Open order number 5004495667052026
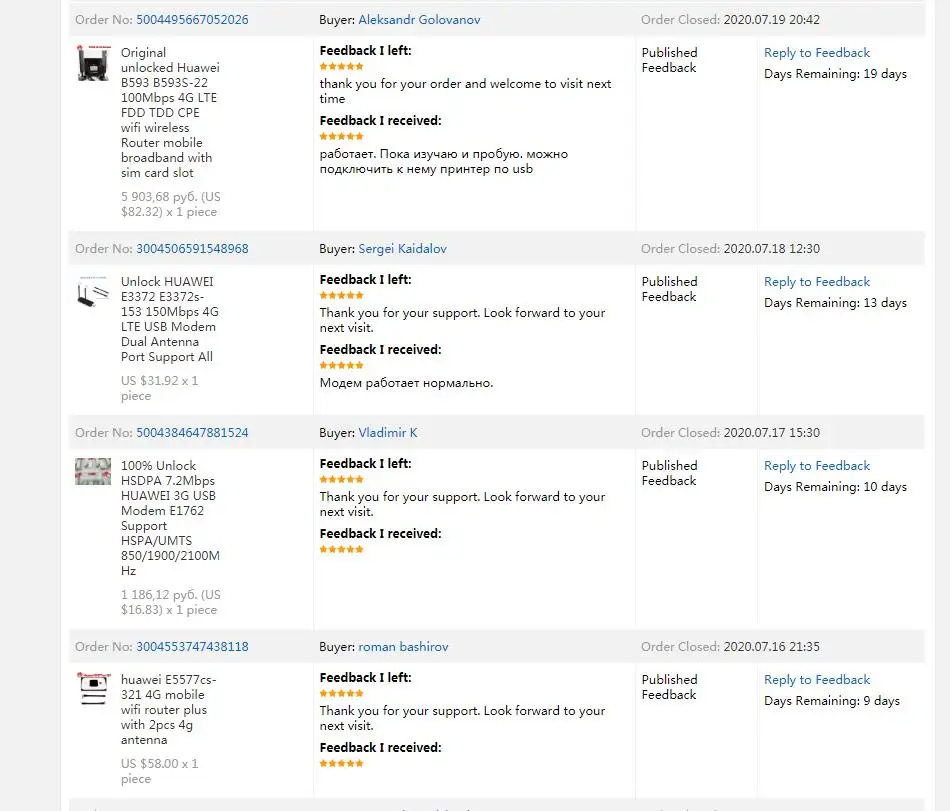 (x=192, y=20)
